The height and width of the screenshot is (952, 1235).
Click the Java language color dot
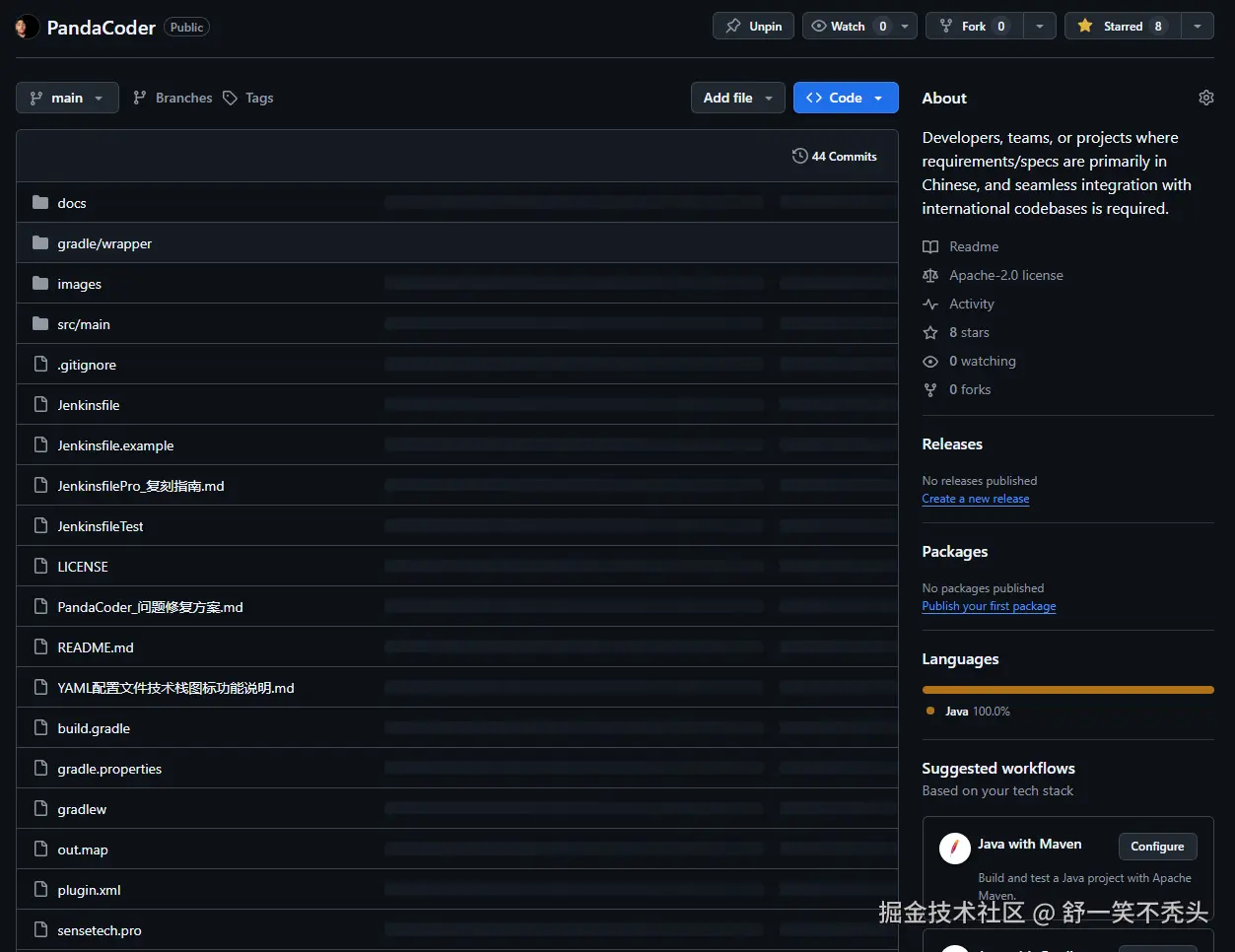930,711
